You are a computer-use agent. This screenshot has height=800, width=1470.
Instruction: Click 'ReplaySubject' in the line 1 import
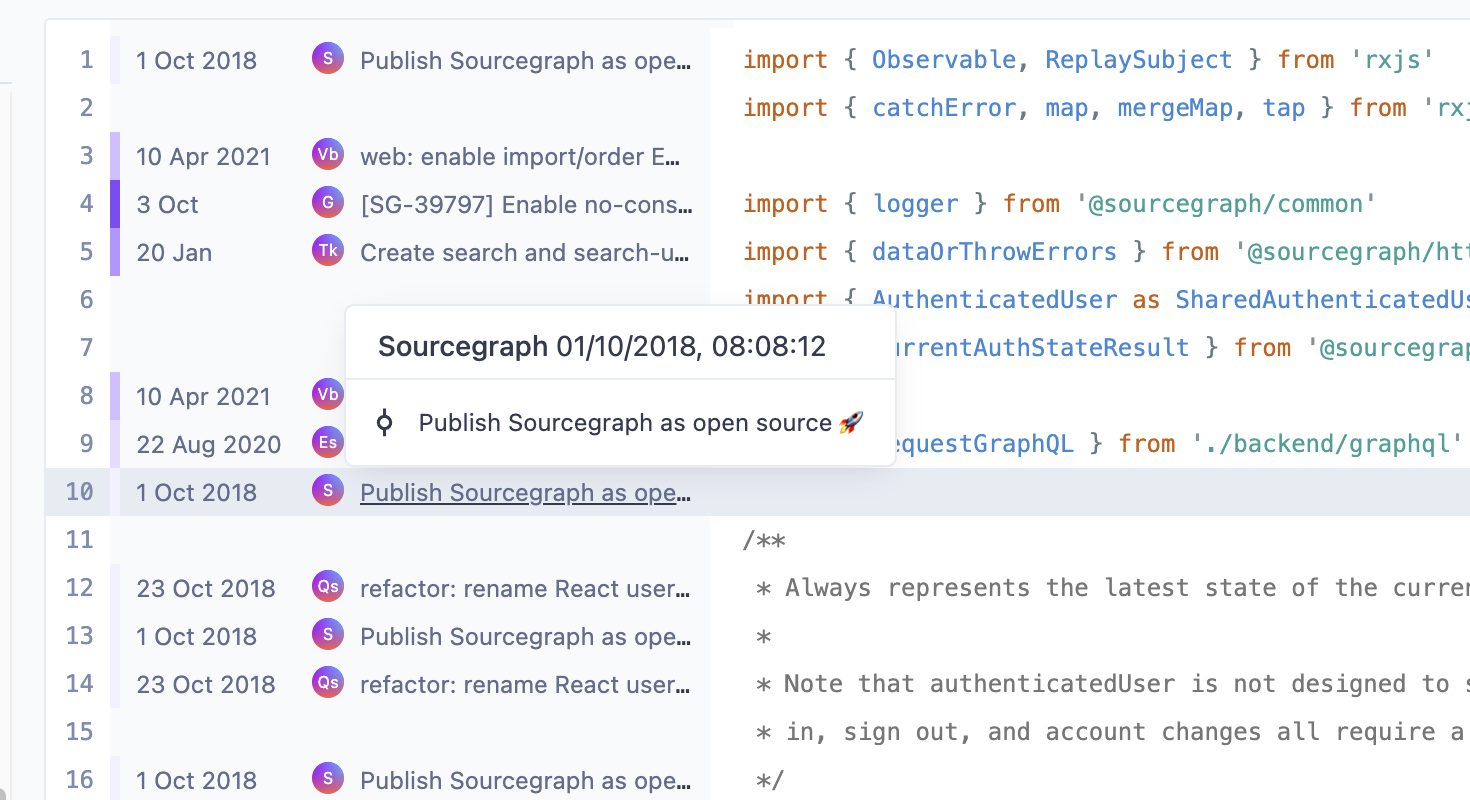click(x=1139, y=60)
